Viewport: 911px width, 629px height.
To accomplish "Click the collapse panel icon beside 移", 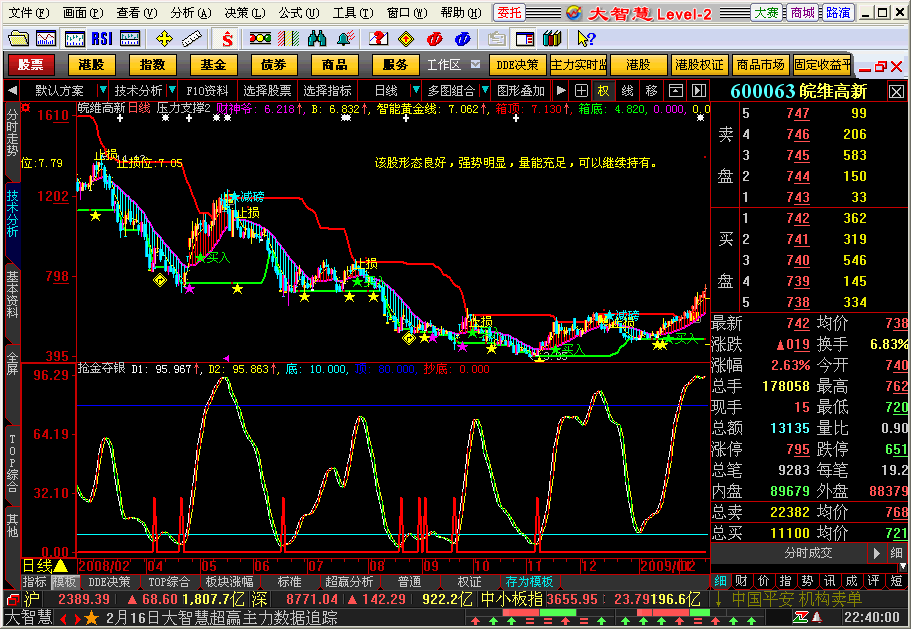I will pos(676,91).
